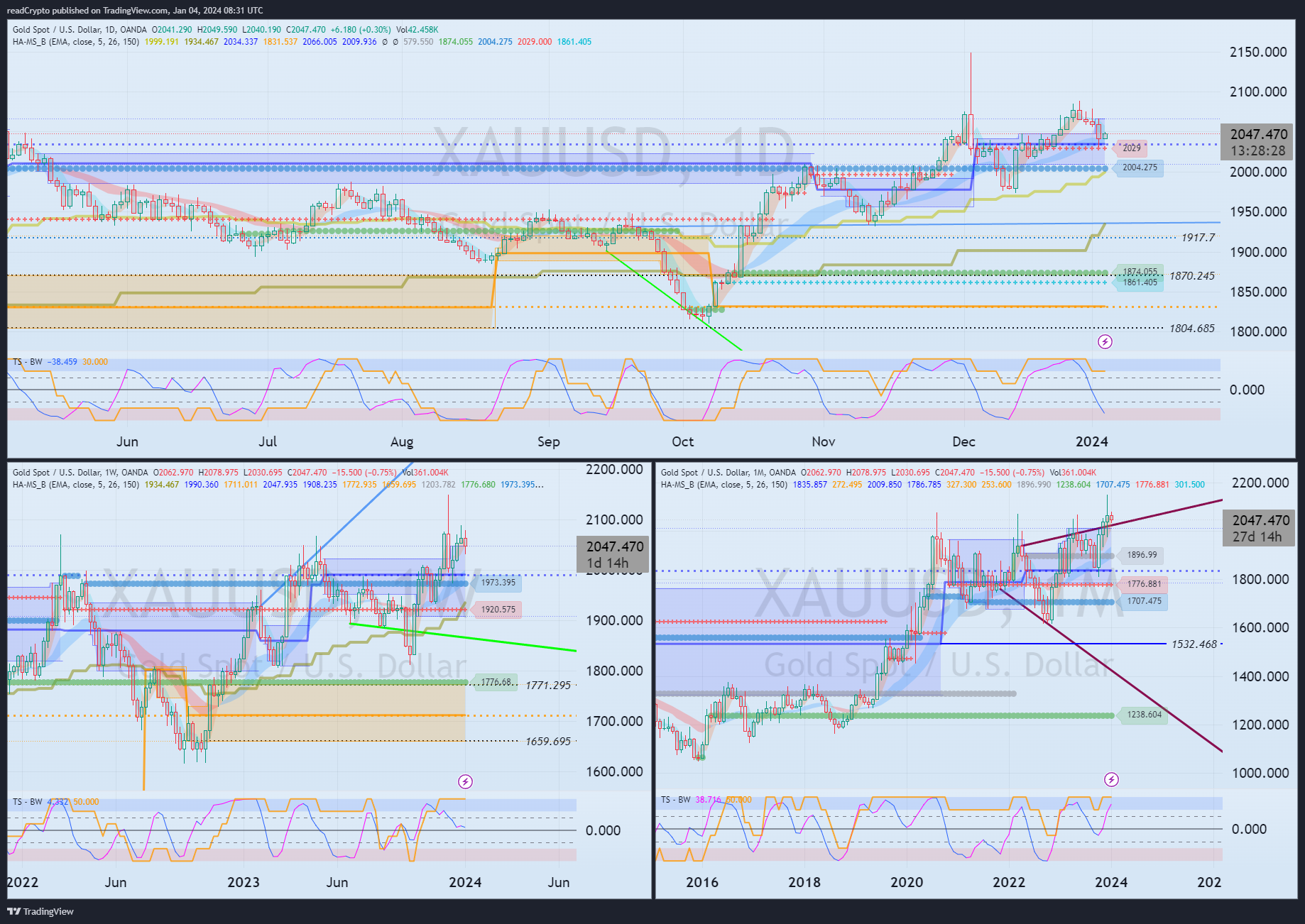Open the TradingView logo at the bottom left
This screenshot has height=924, width=1305.
tap(40, 911)
